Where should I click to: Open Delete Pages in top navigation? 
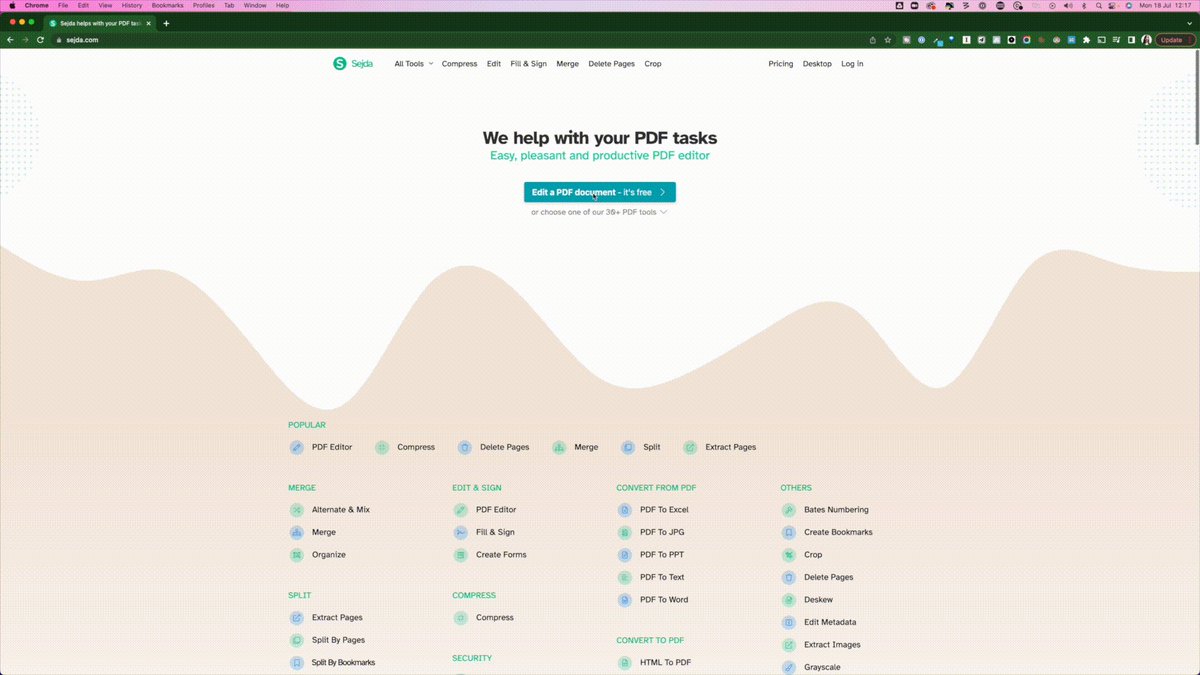[x=612, y=64]
